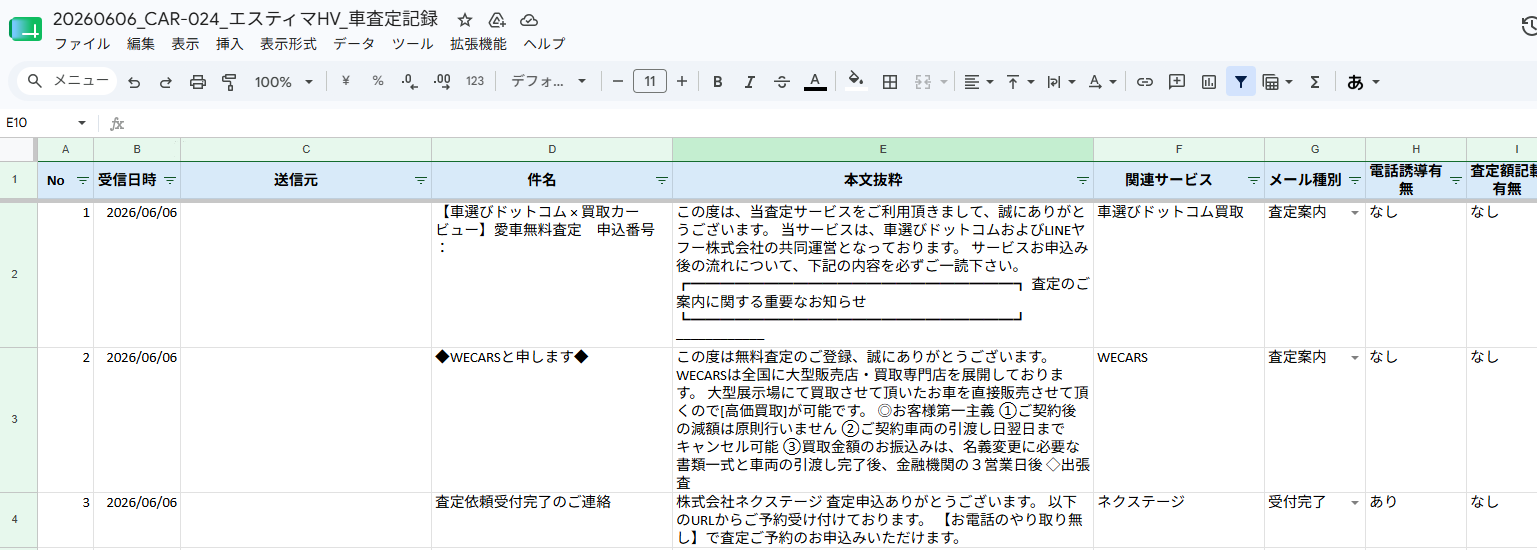Open horizontal align dropdown
1537x550 pixels.
coord(978,82)
